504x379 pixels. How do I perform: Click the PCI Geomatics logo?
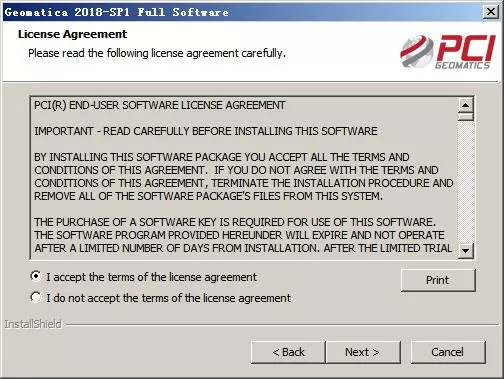pos(448,51)
